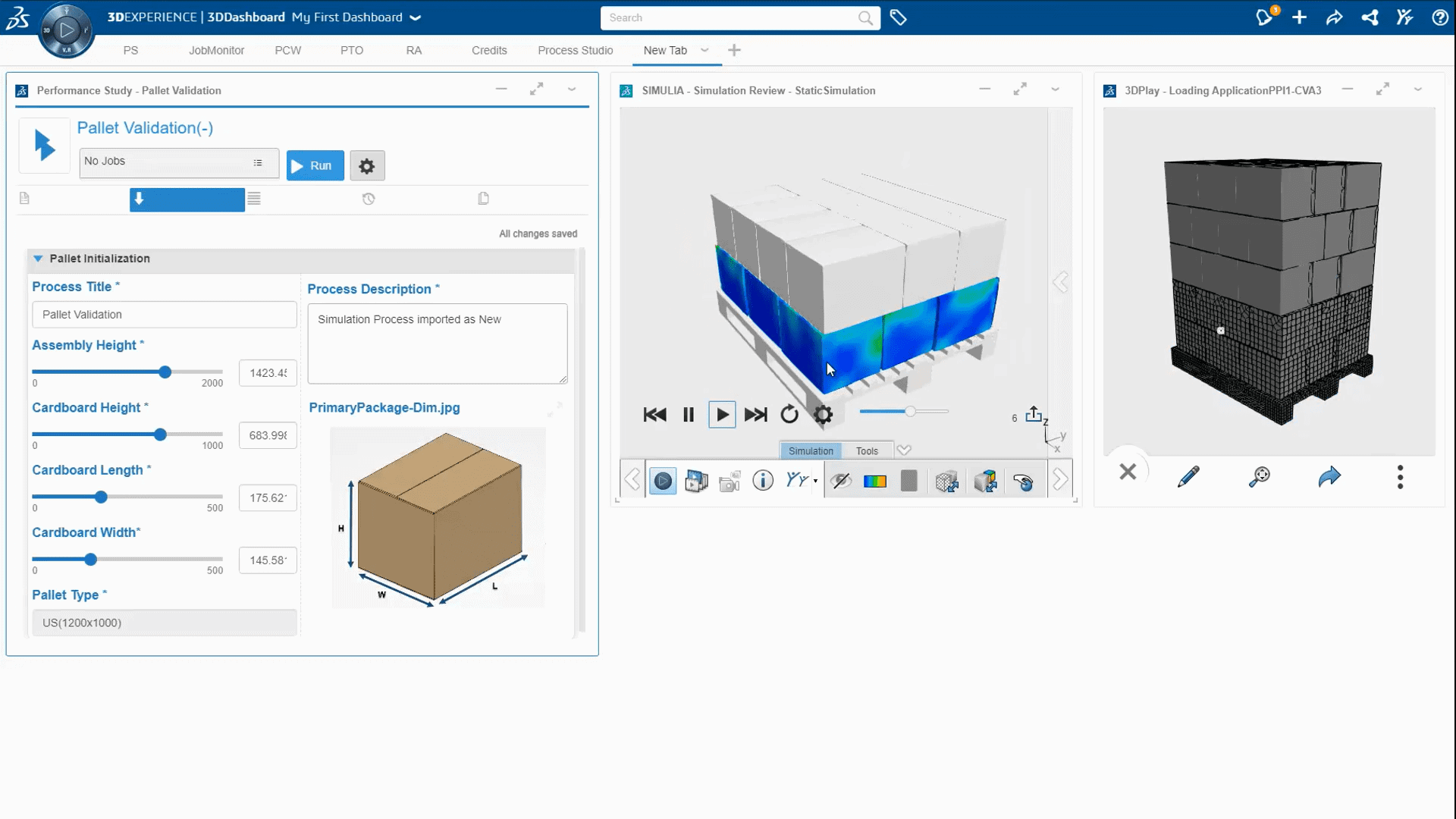Viewport: 1456px width, 819px height.
Task: Open the PrimaryPackage-Dim.jpg box image
Action: 438,518
